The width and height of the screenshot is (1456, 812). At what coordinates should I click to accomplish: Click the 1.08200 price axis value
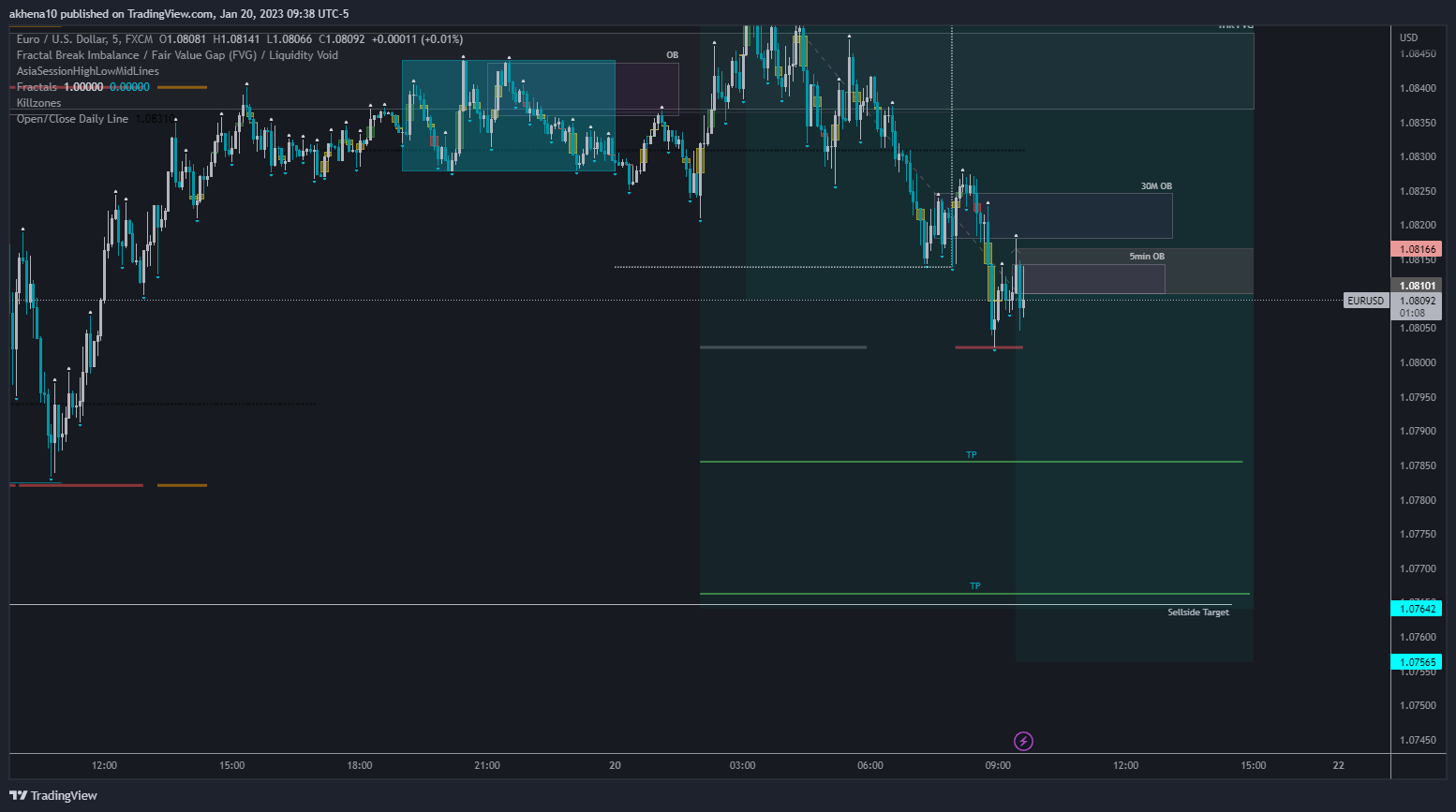pos(1418,225)
